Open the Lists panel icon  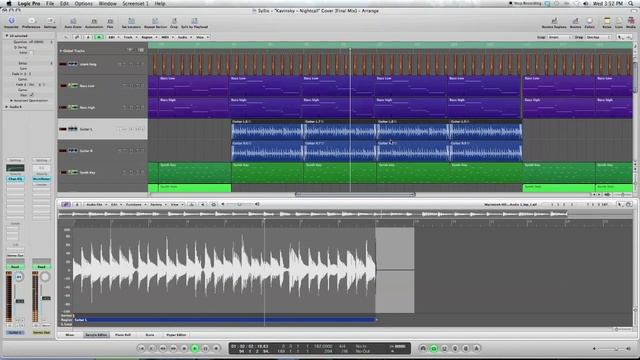tap(619, 22)
